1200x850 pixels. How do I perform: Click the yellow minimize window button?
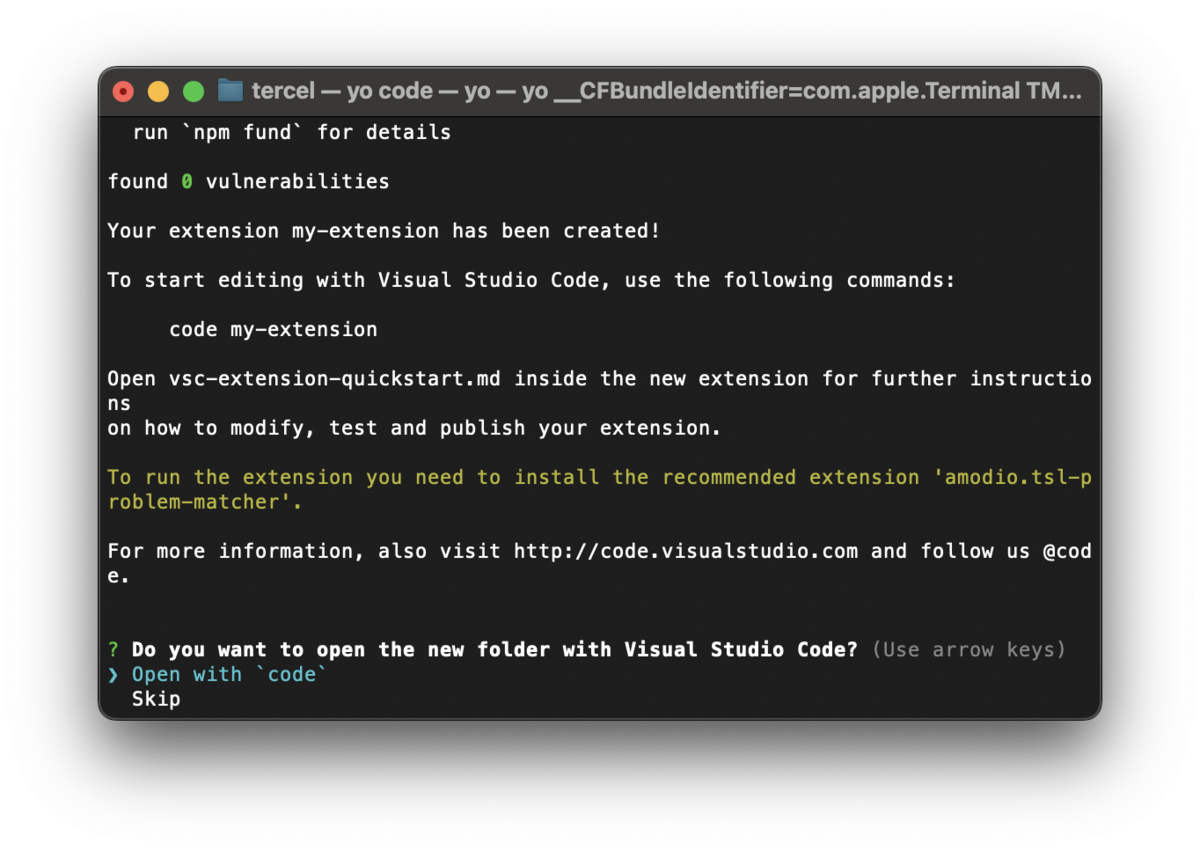coord(158,92)
